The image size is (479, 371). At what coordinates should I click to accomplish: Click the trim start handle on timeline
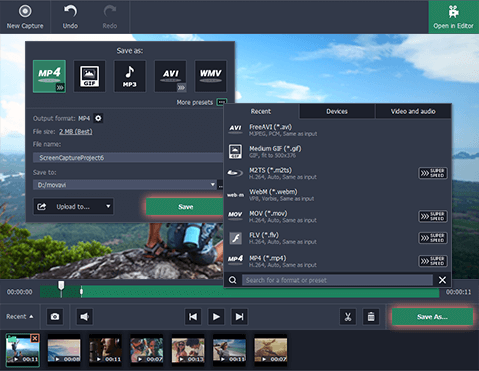pyautogui.click(x=81, y=292)
